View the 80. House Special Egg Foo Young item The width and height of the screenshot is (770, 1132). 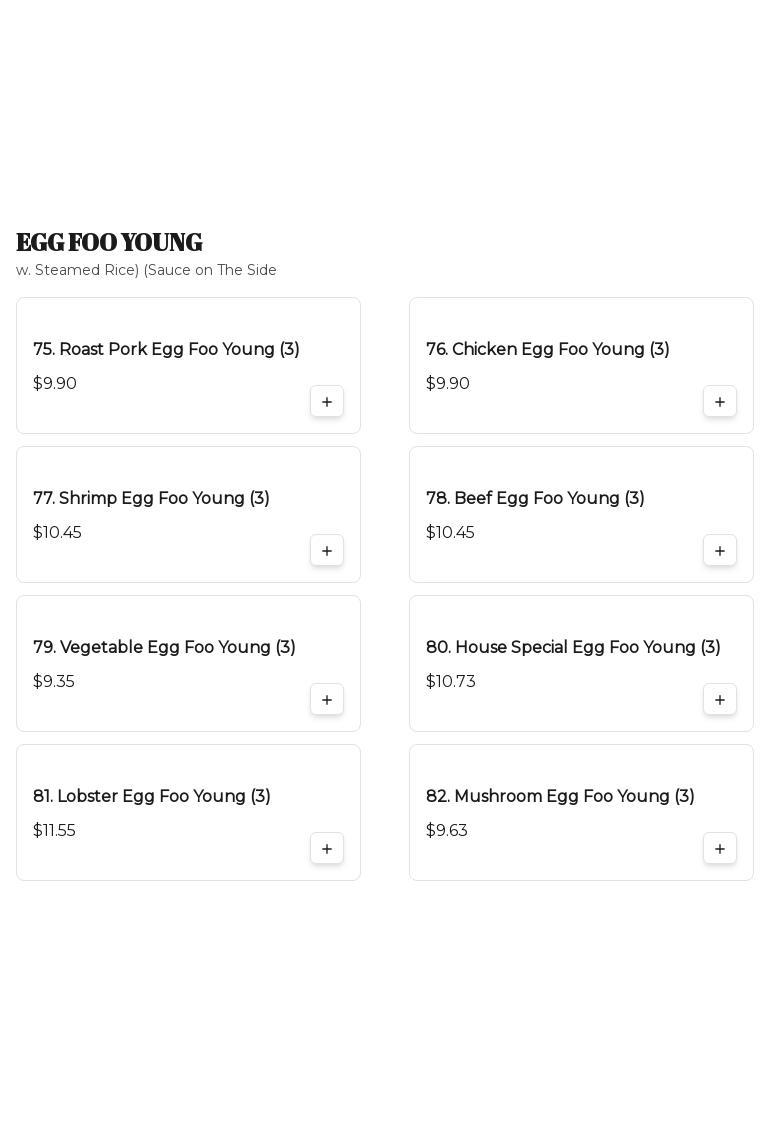pyautogui.click(x=573, y=647)
